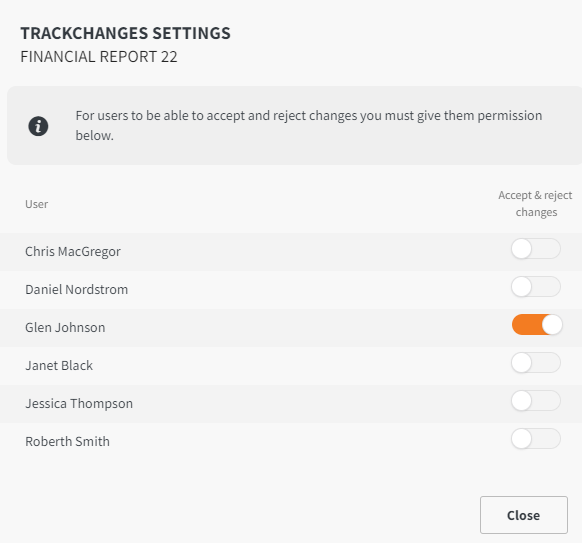Click the User column header
This screenshot has width=582, height=543.
[36, 204]
